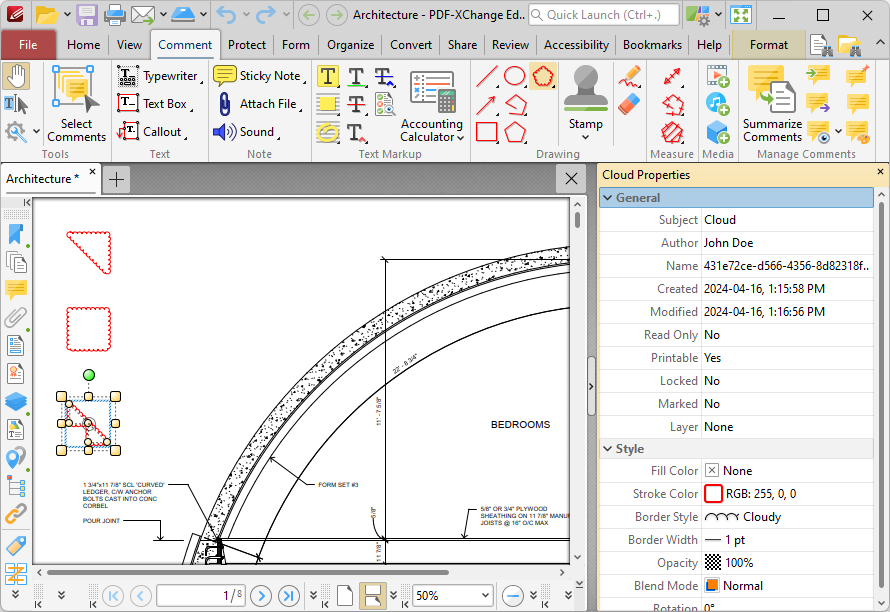
Task: Open the File menu
Action: pyautogui.click(x=28, y=45)
